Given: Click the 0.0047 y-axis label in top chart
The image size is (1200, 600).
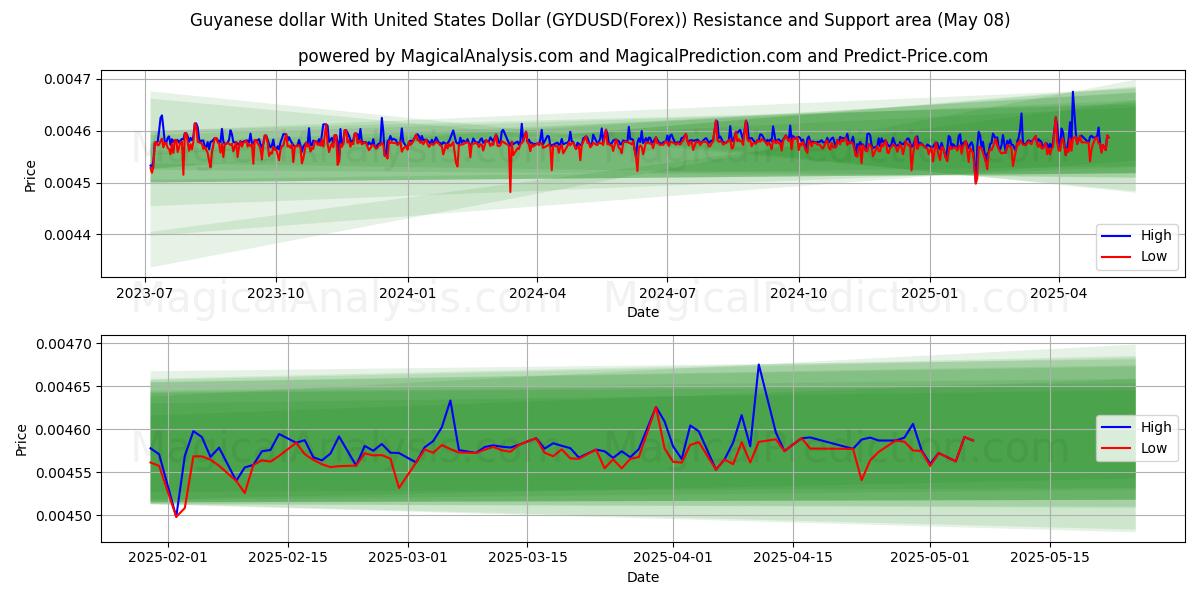Looking at the screenshot, I should coord(68,79).
